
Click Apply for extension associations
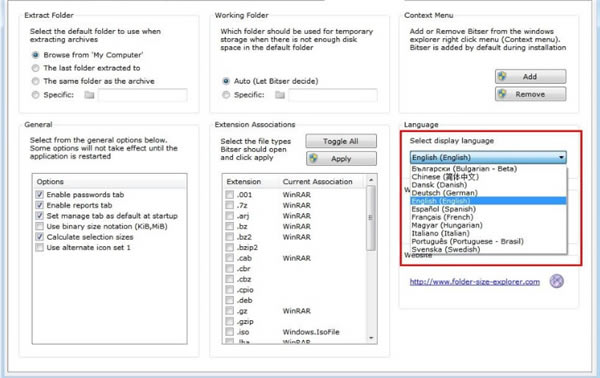pyautogui.click(x=341, y=159)
